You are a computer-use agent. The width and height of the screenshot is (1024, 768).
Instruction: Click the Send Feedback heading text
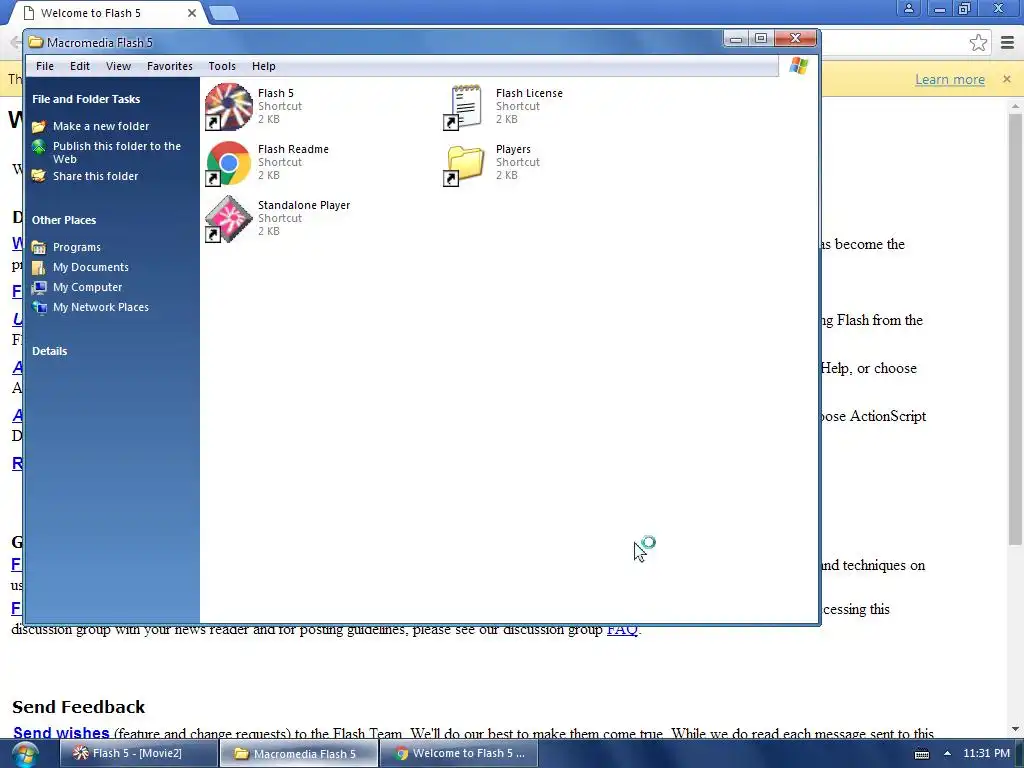coord(78,707)
